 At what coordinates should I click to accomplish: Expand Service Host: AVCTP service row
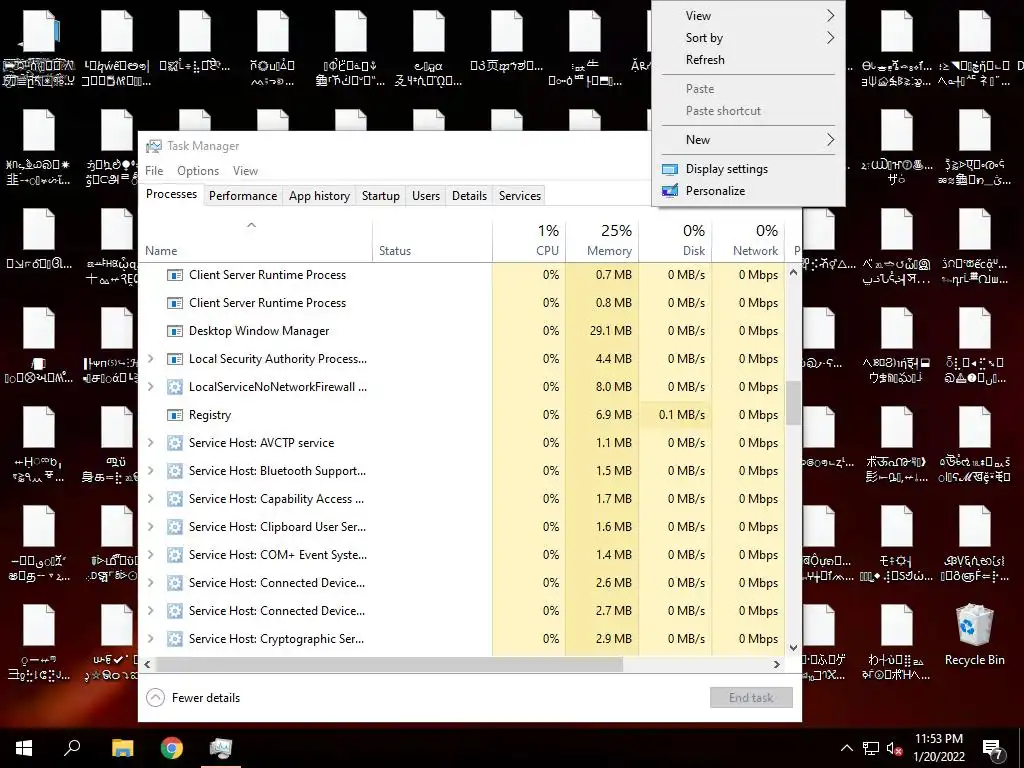click(x=151, y=443)
